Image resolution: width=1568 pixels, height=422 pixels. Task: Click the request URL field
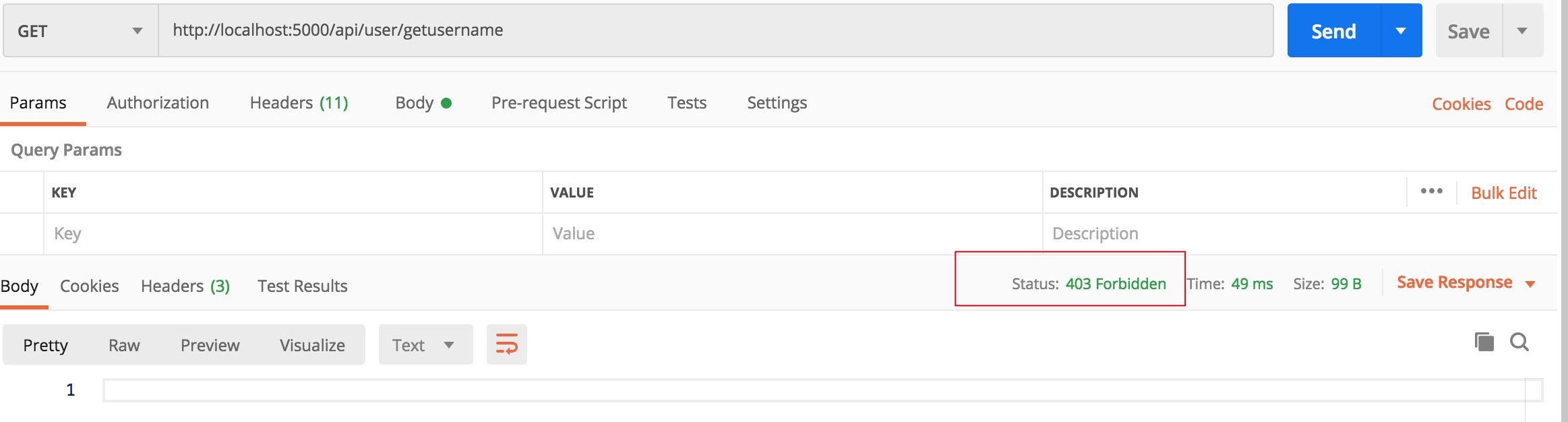click(x=715, y=30)
